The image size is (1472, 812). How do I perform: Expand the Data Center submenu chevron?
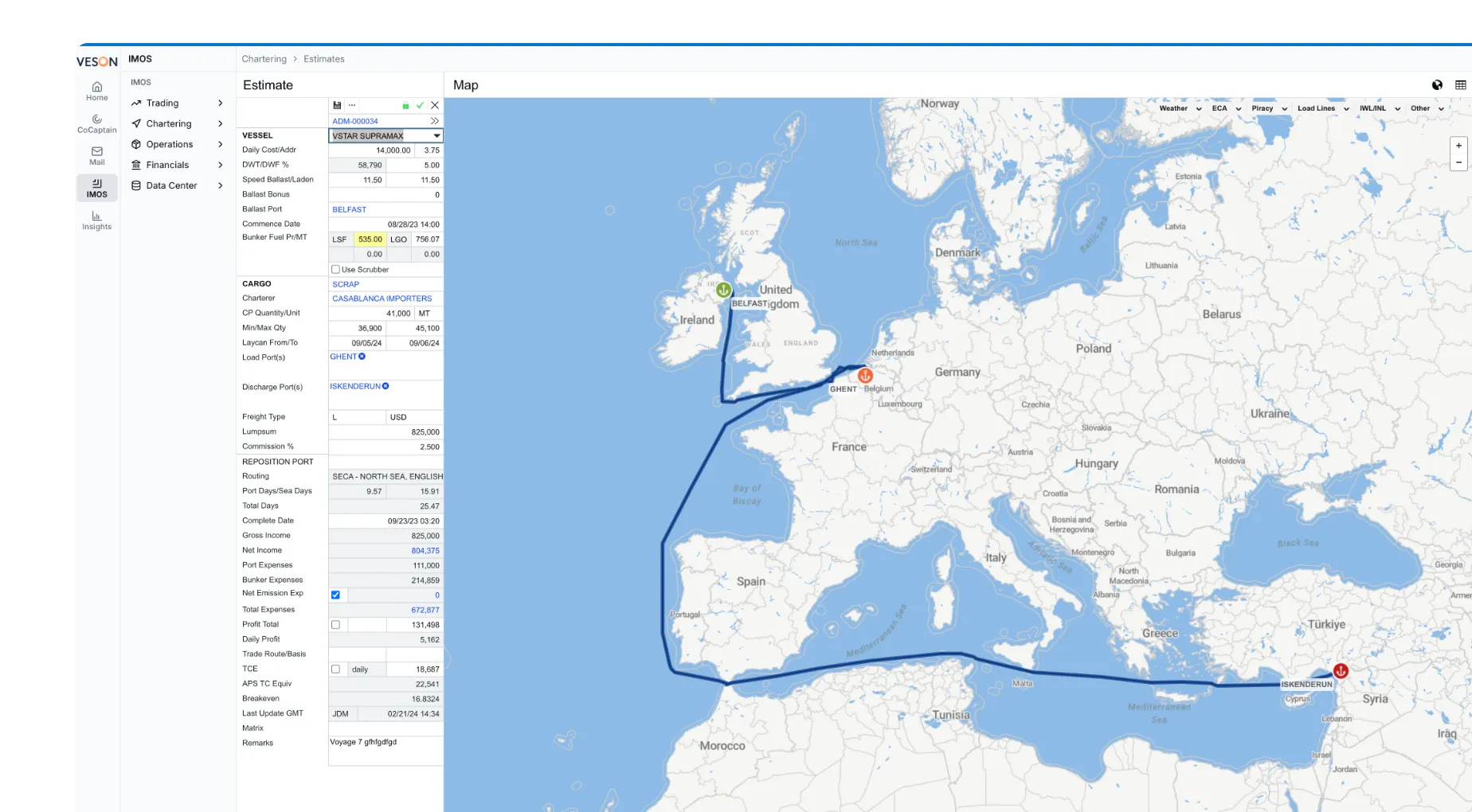click(x=221, y=185)
